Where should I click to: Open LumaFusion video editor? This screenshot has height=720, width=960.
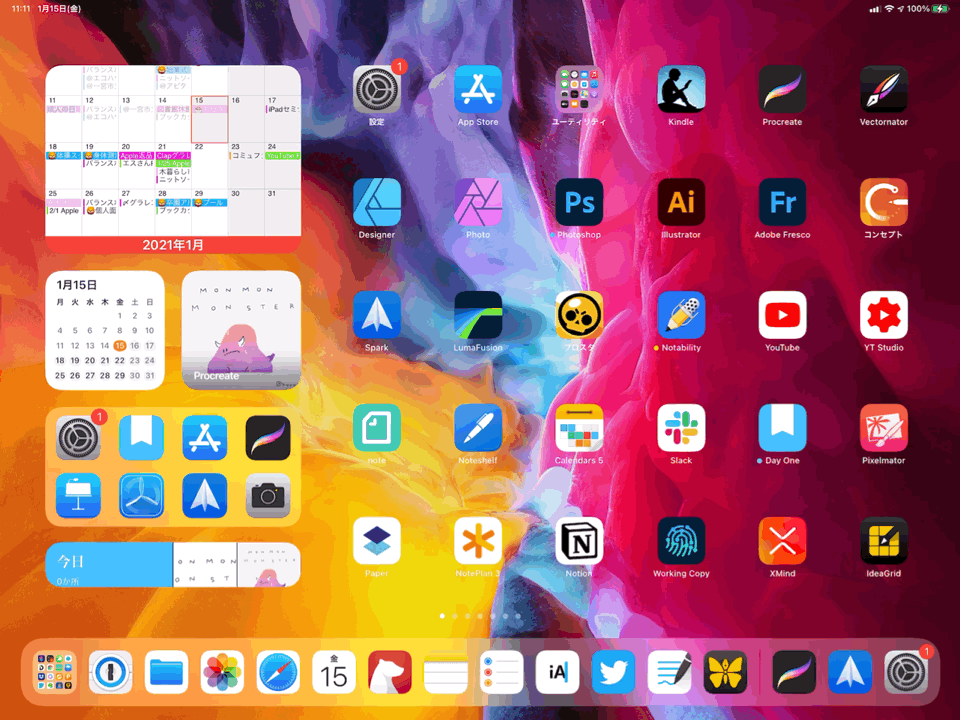point(478,315)
